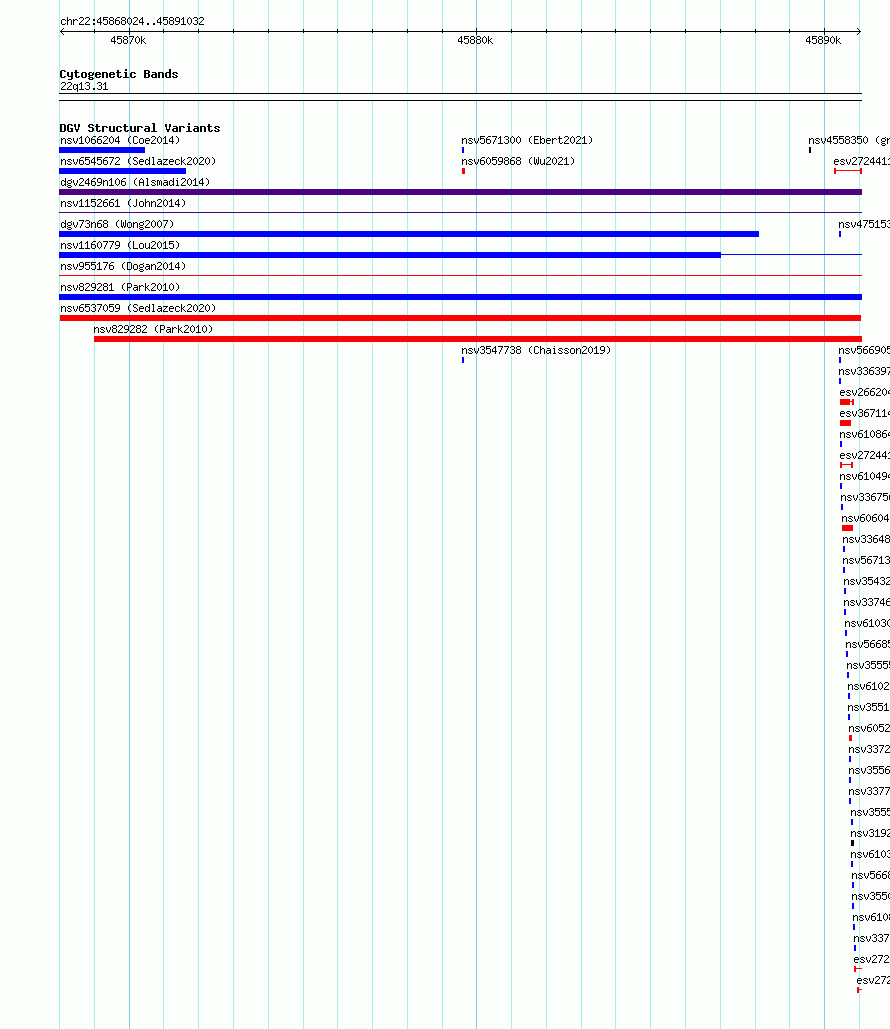
Task: Open variant dgv2469n106 (Alsmadi2014) label
Action: 135,182
